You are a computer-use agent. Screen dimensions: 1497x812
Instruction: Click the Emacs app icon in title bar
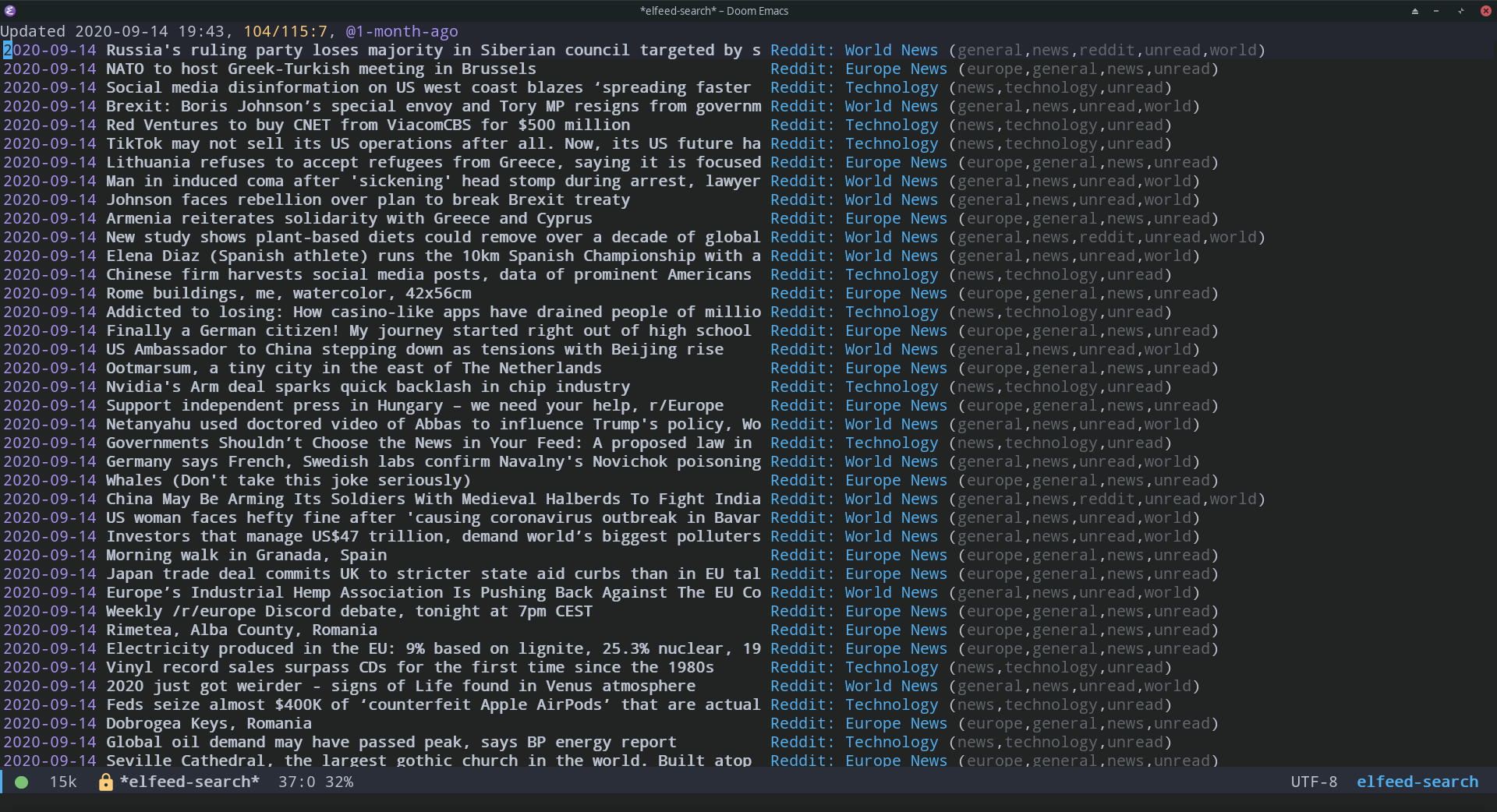coord(10,11)
